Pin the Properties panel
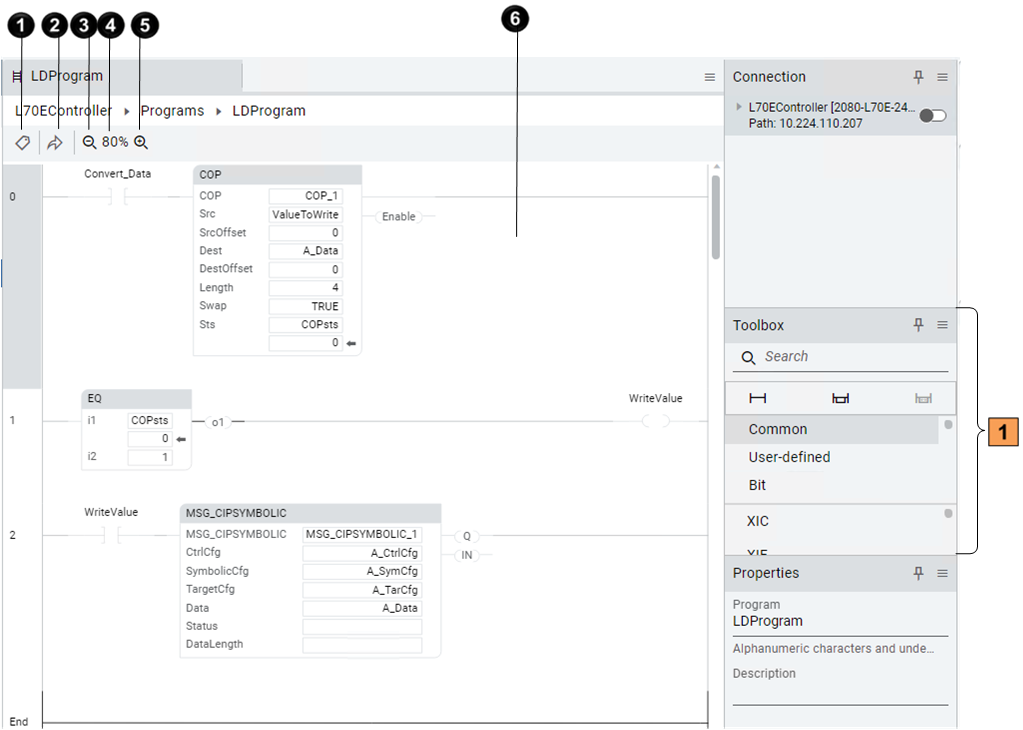This screenshot has width=1023, height=730. 918,573
